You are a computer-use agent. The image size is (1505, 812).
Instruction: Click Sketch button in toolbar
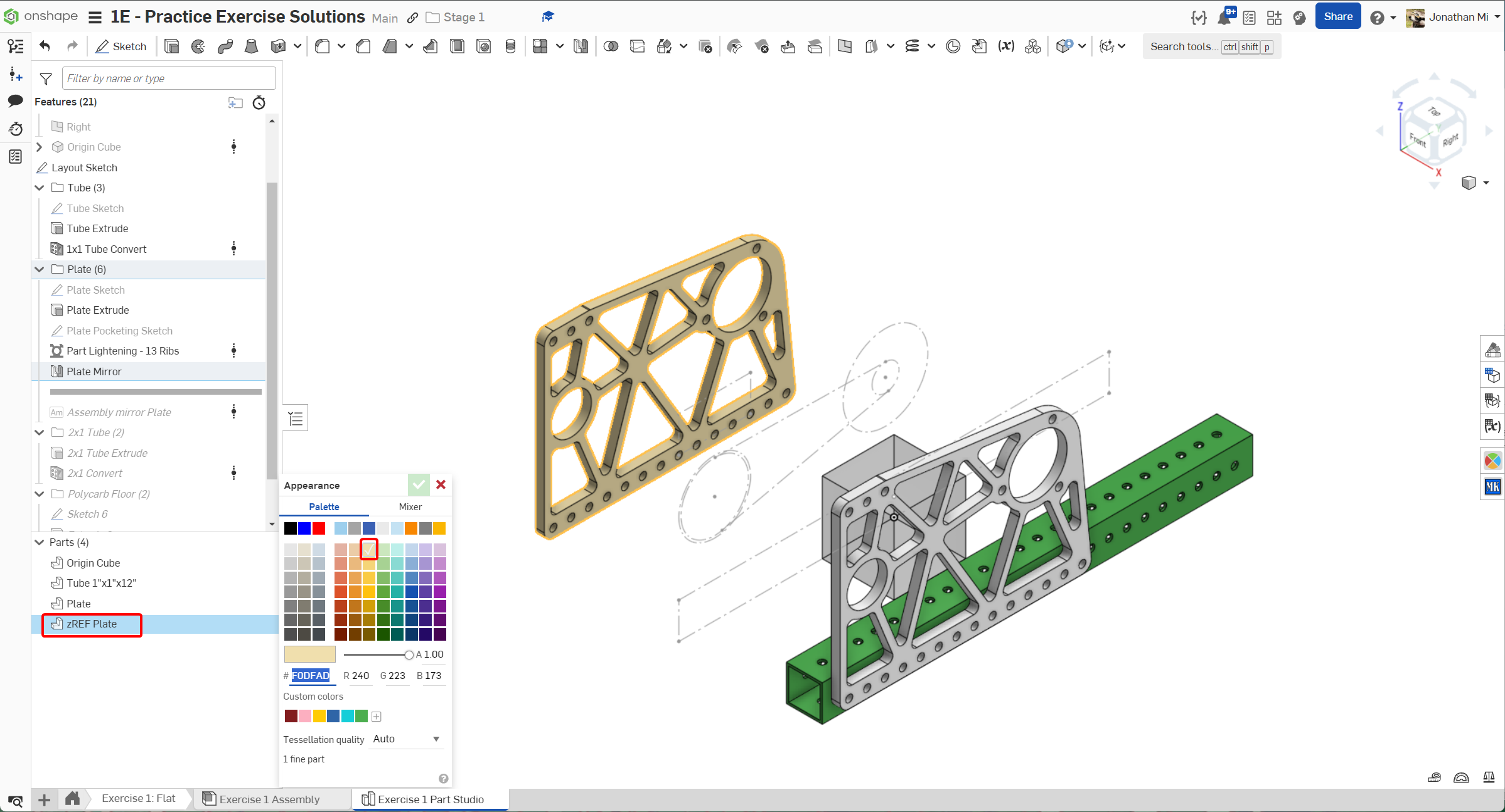click(x=121, y=46)
